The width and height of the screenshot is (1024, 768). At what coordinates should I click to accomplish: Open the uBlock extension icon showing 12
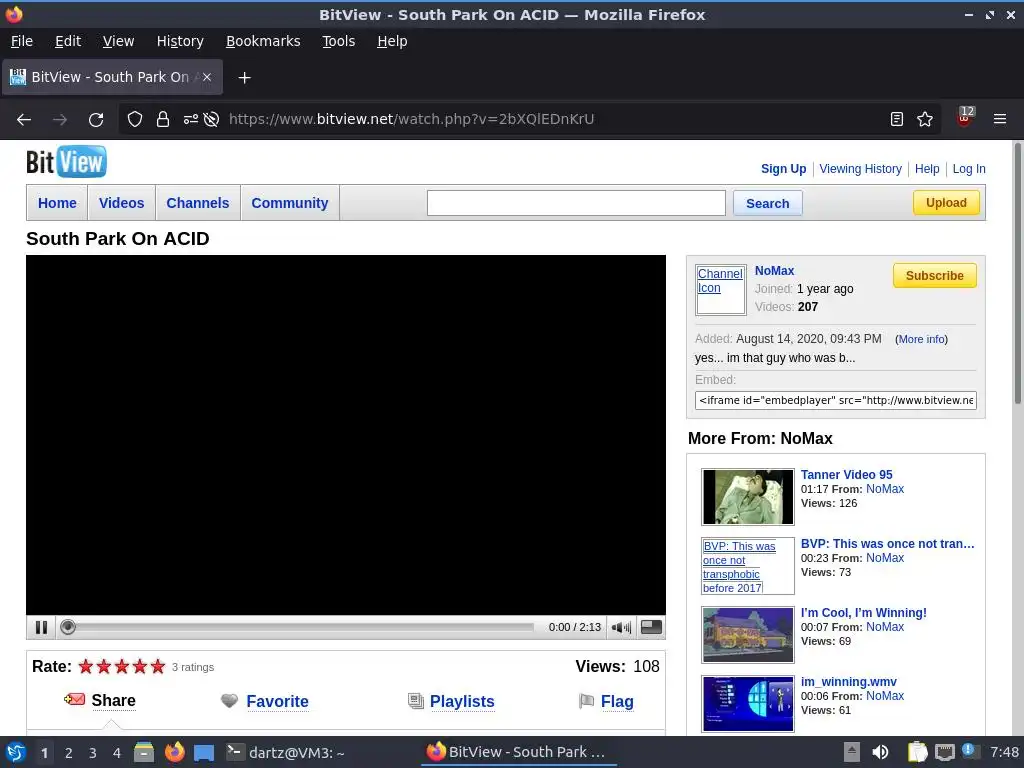[965, 117]
